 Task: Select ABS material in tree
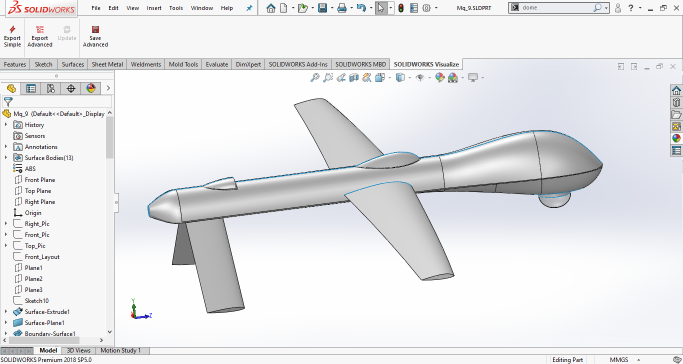pos(30,169)
